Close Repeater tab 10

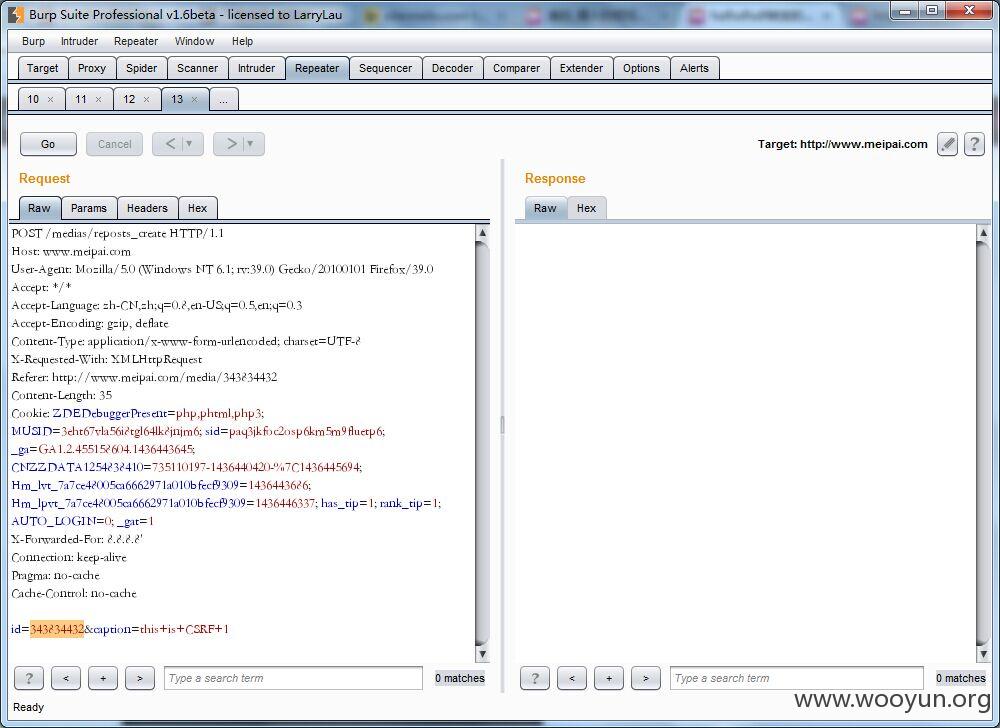[50, 99]
